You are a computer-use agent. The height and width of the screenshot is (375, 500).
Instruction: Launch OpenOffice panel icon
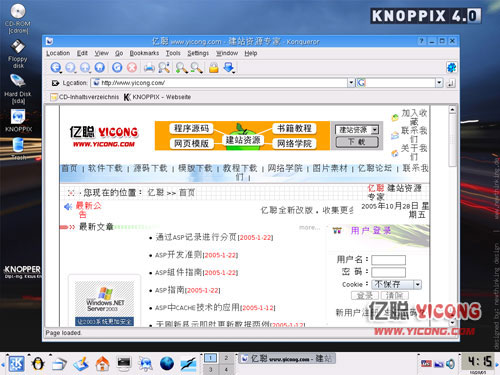(188, 363)
